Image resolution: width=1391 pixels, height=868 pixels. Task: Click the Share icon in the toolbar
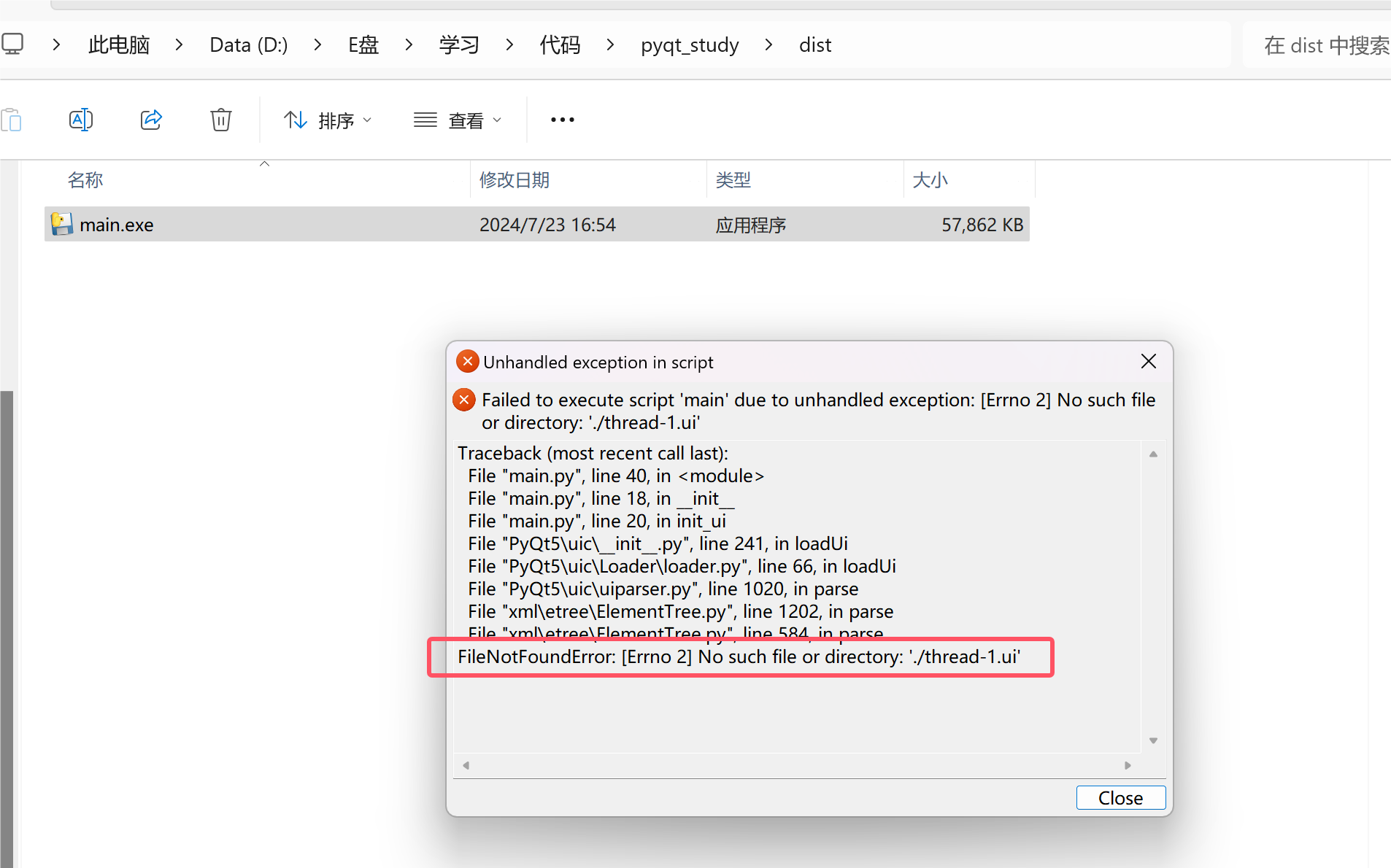tap(151, 120)
